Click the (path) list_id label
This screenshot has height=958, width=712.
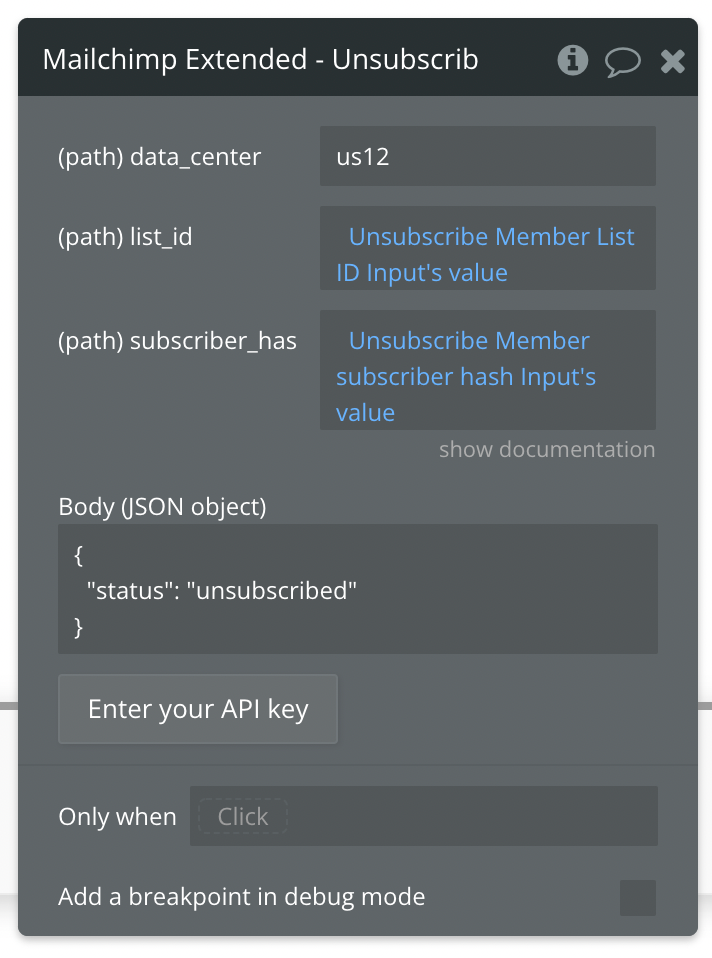(125, 237)
